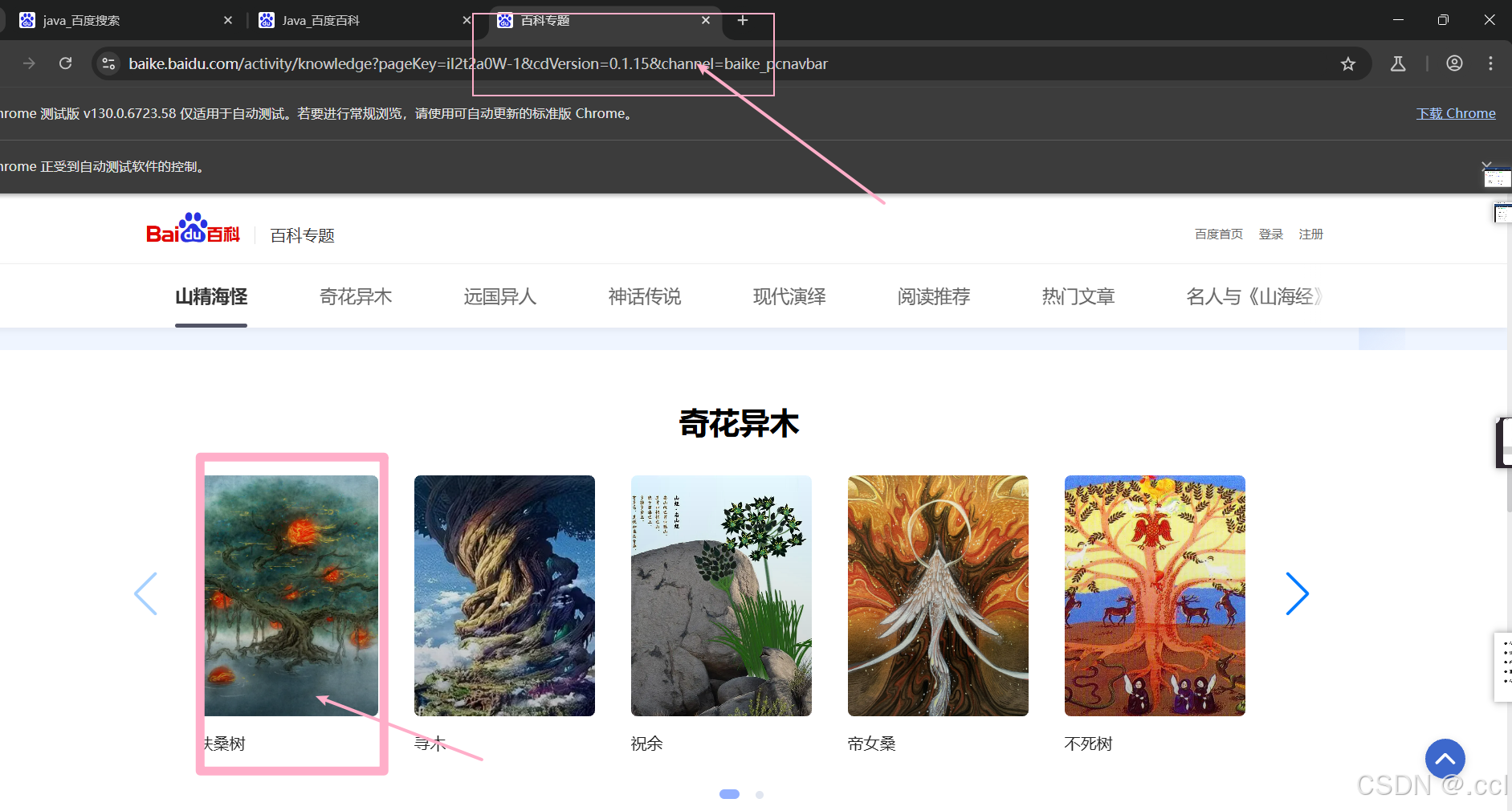1512x811 pixels.
Task: Click the 百度首页 link
Action: click(1218, 234)
